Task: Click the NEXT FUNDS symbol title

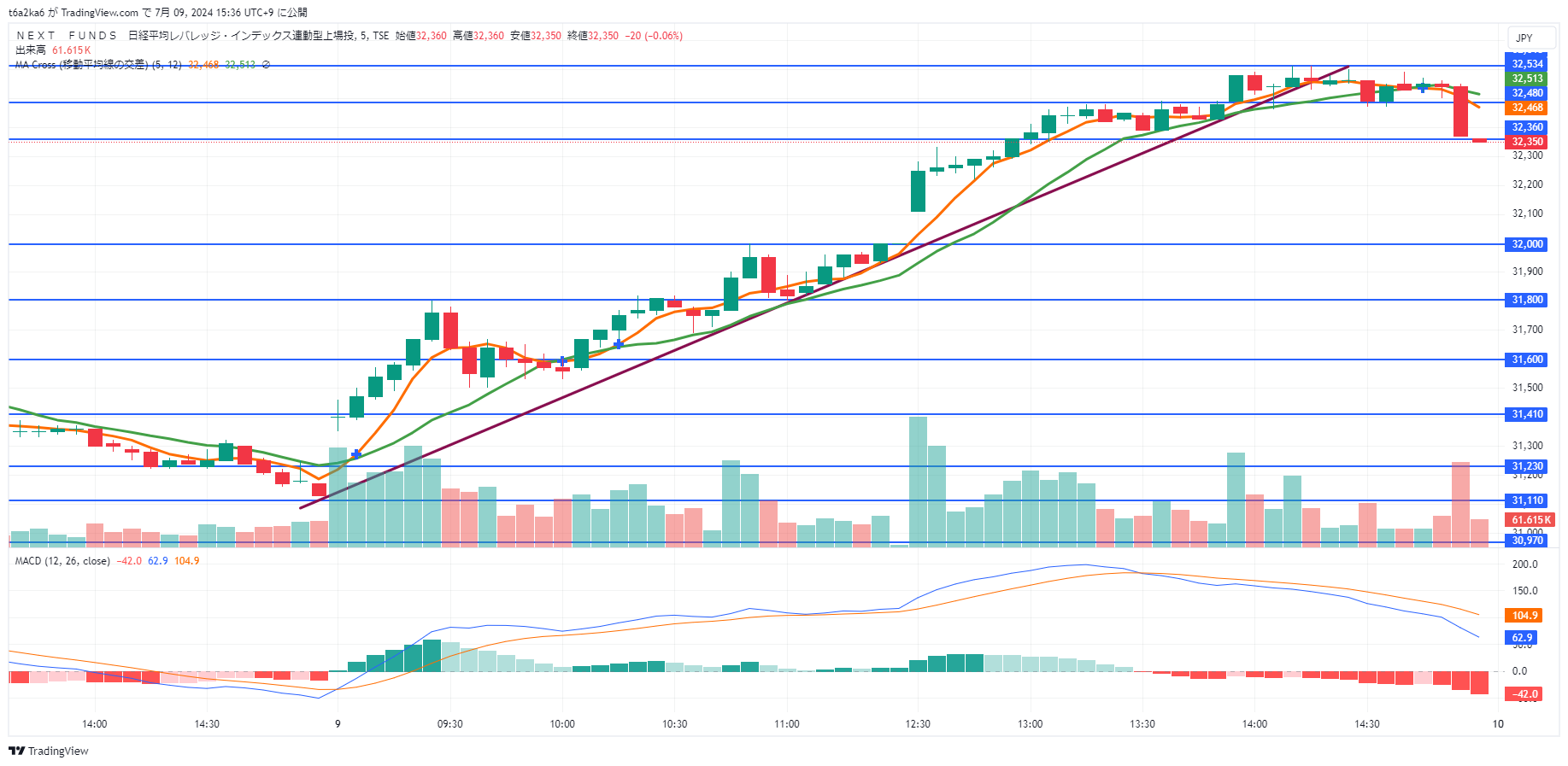Action: pyautogui.click(x=67, y=36)
